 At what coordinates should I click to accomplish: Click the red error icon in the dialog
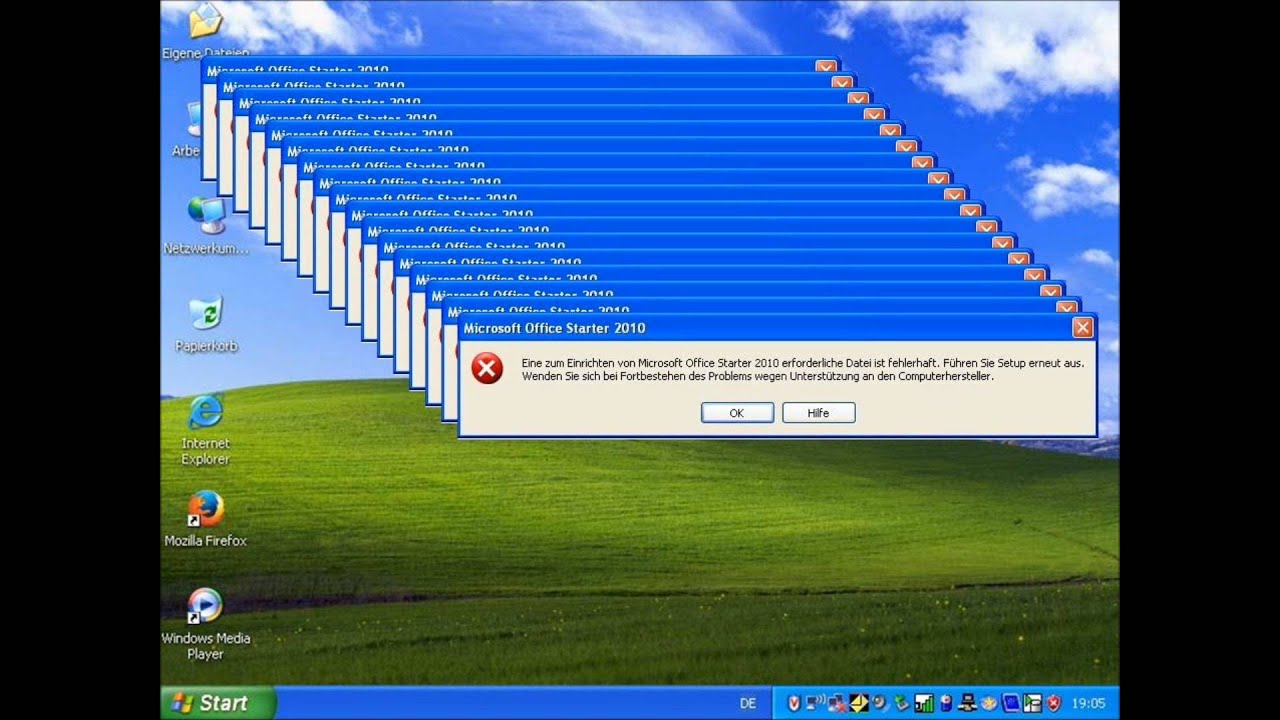click(487, 369)
